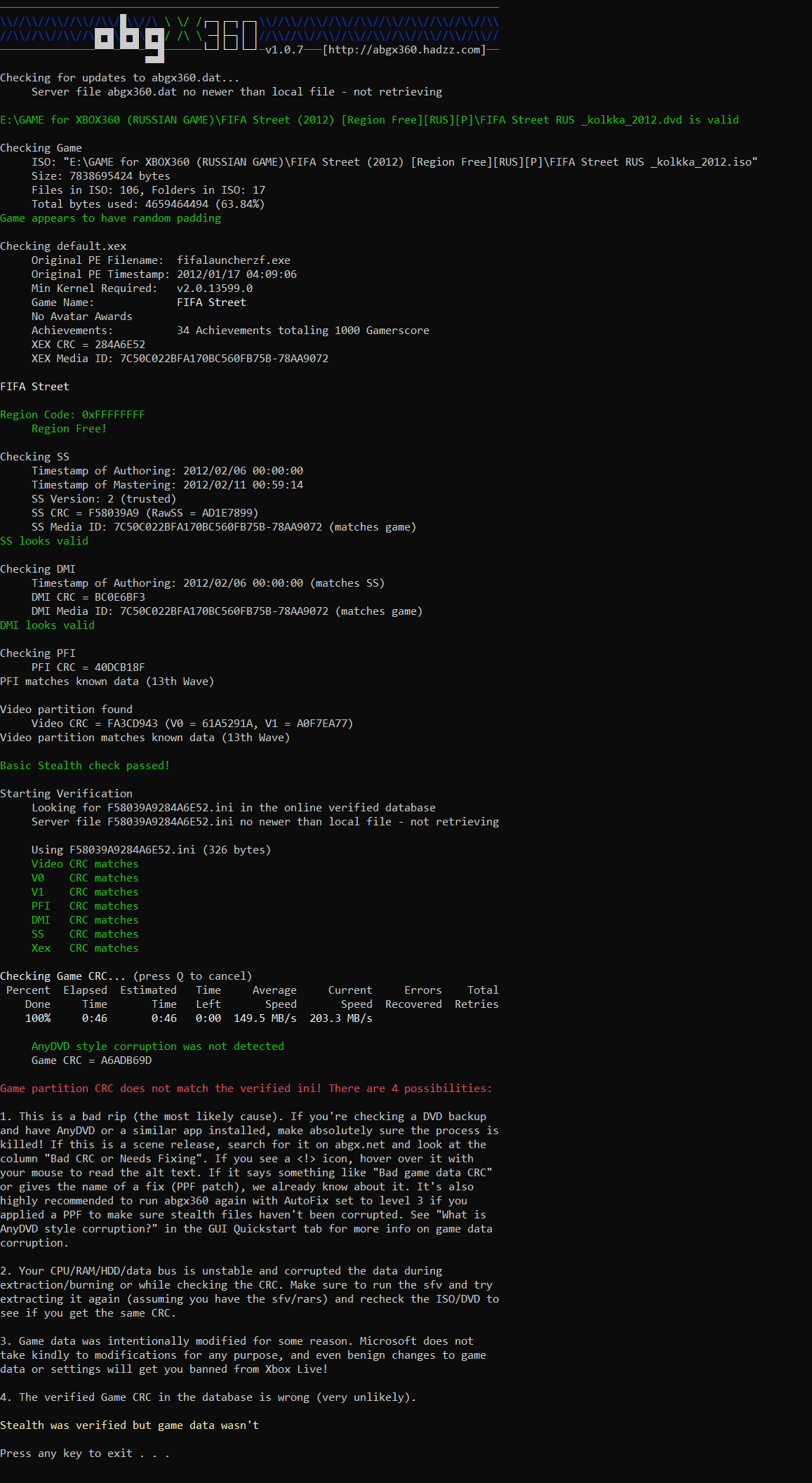Click the ISO file path line
This screenshot has width=812, height=1483.
pyautogui.click(x=394, y=162)
